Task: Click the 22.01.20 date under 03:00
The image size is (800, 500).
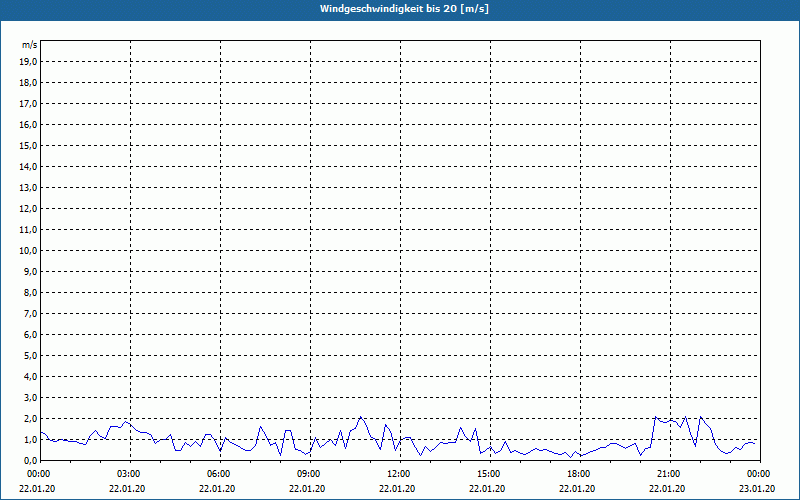Action: pyautogui.click(x=127, y=489)
